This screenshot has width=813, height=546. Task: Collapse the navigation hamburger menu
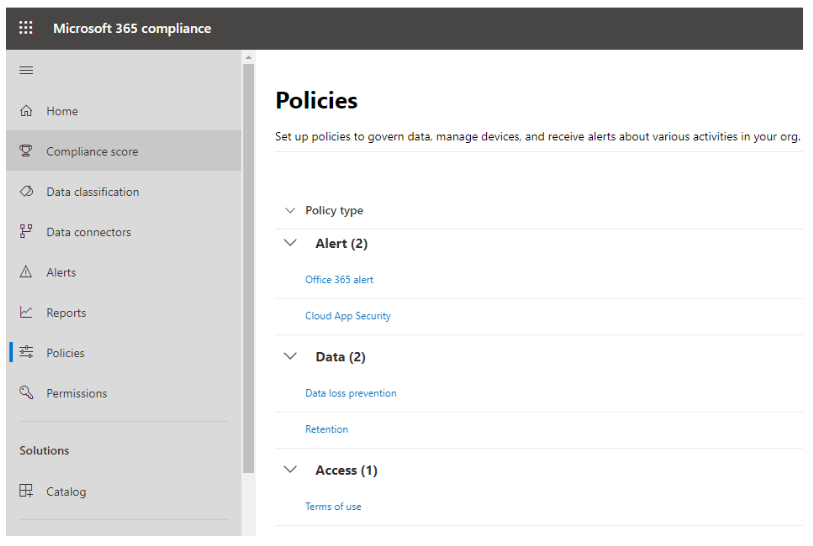[26, 70]
